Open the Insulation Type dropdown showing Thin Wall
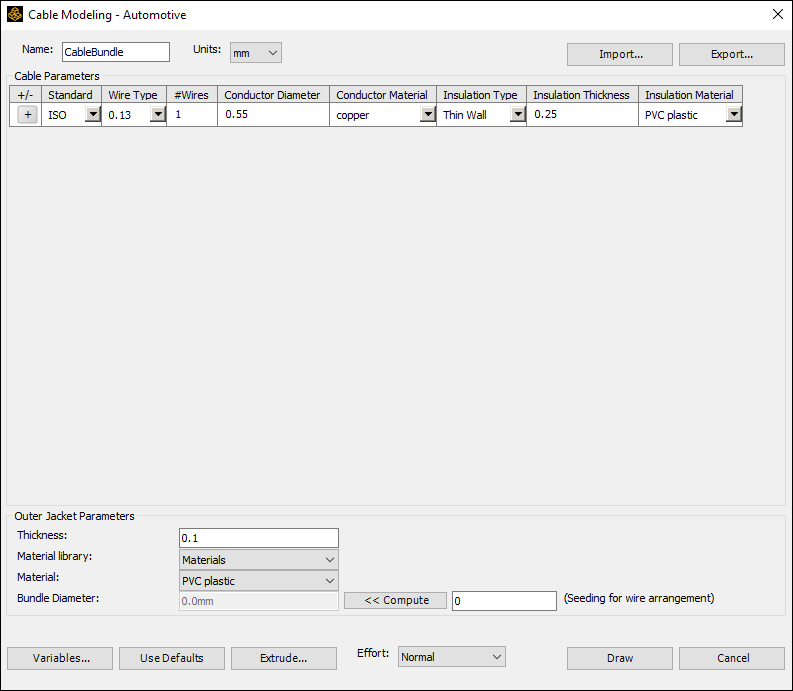Screen dimensions: 793x691 pyautogui.click(x=518, y=114)
